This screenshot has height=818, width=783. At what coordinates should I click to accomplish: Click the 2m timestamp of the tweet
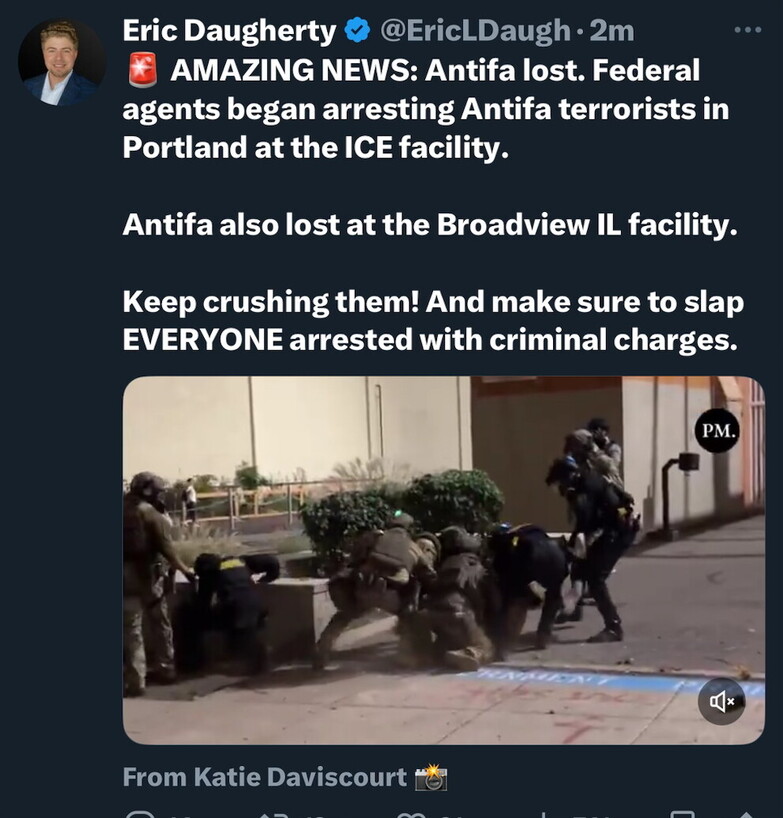pyautogui.click(x=612, y=31)
